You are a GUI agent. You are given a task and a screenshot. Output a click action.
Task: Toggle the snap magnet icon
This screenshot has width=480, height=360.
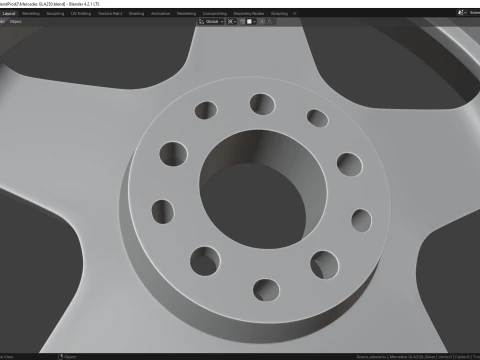click(x=242, y=22)
